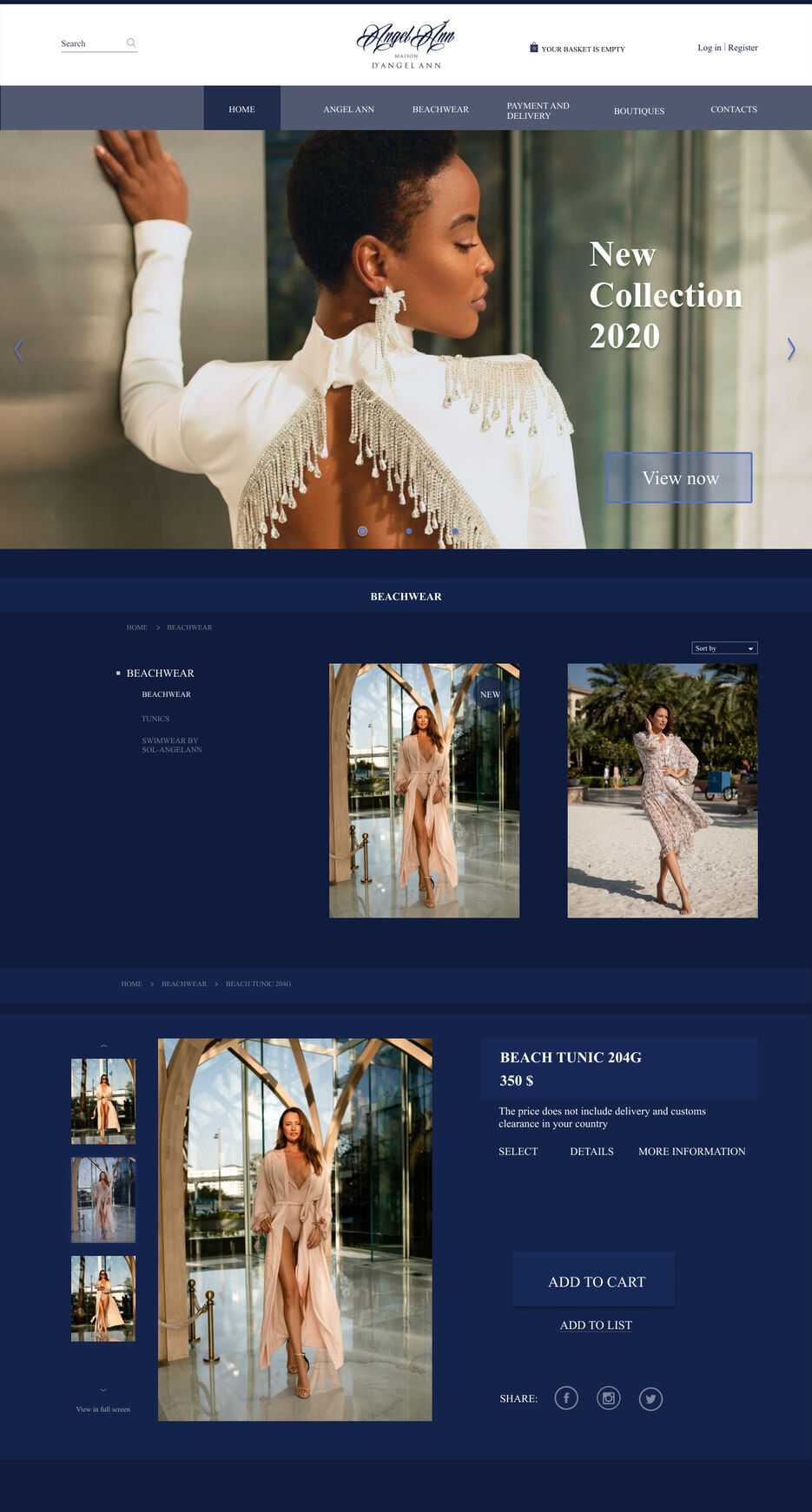Click View in full screen link
Image resolution: width=812 pixels, height=1512 pixels.
103,1410
